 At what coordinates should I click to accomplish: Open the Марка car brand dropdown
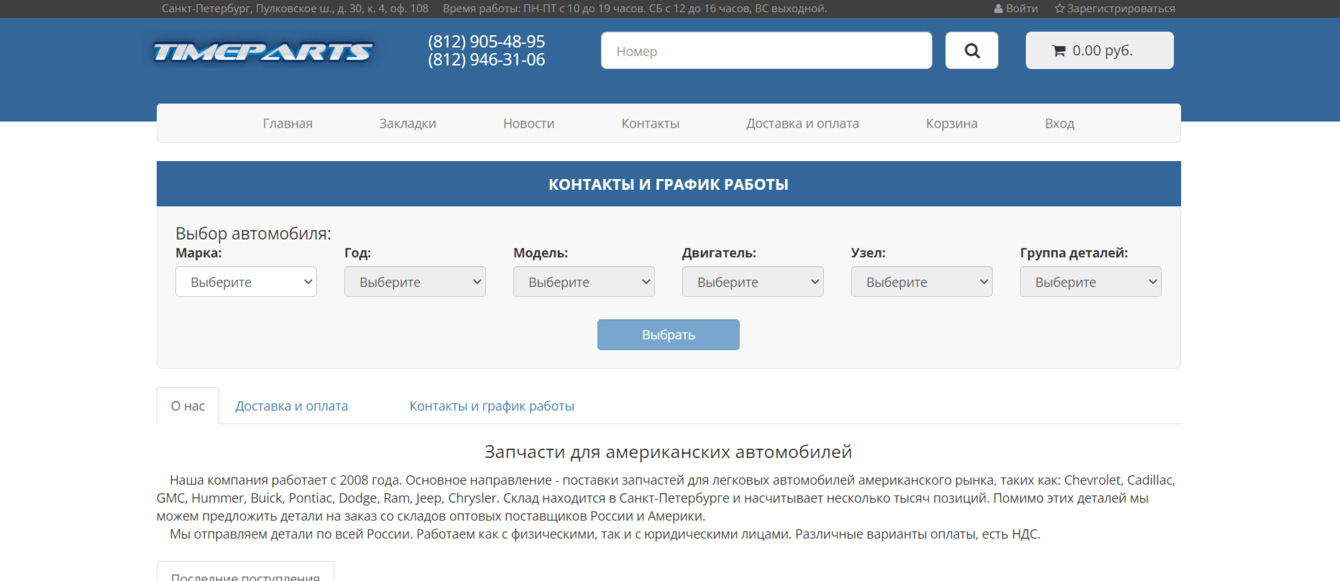[245, 281]
